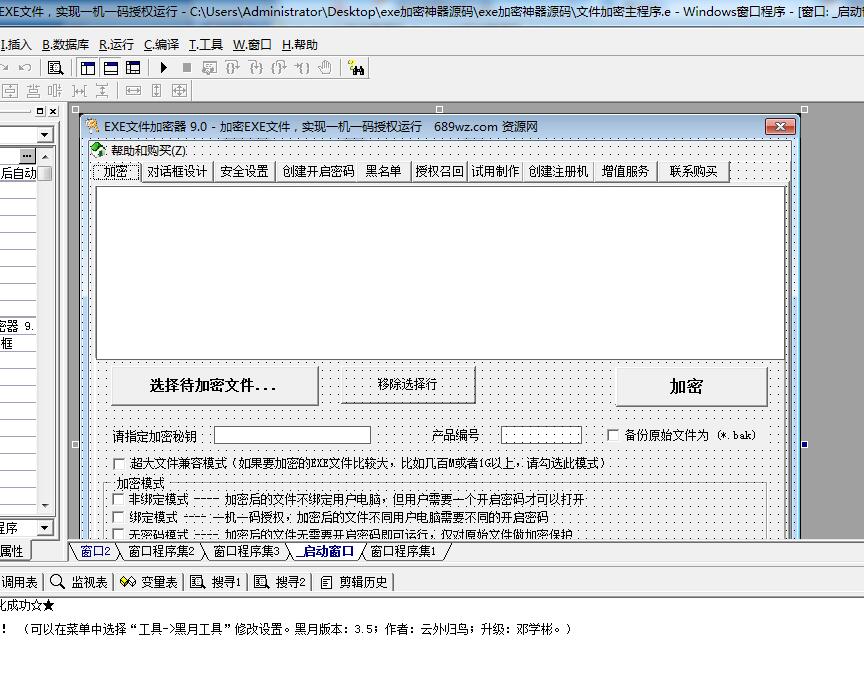Click the same-size (both) sizing icon

tap(180, 91)
